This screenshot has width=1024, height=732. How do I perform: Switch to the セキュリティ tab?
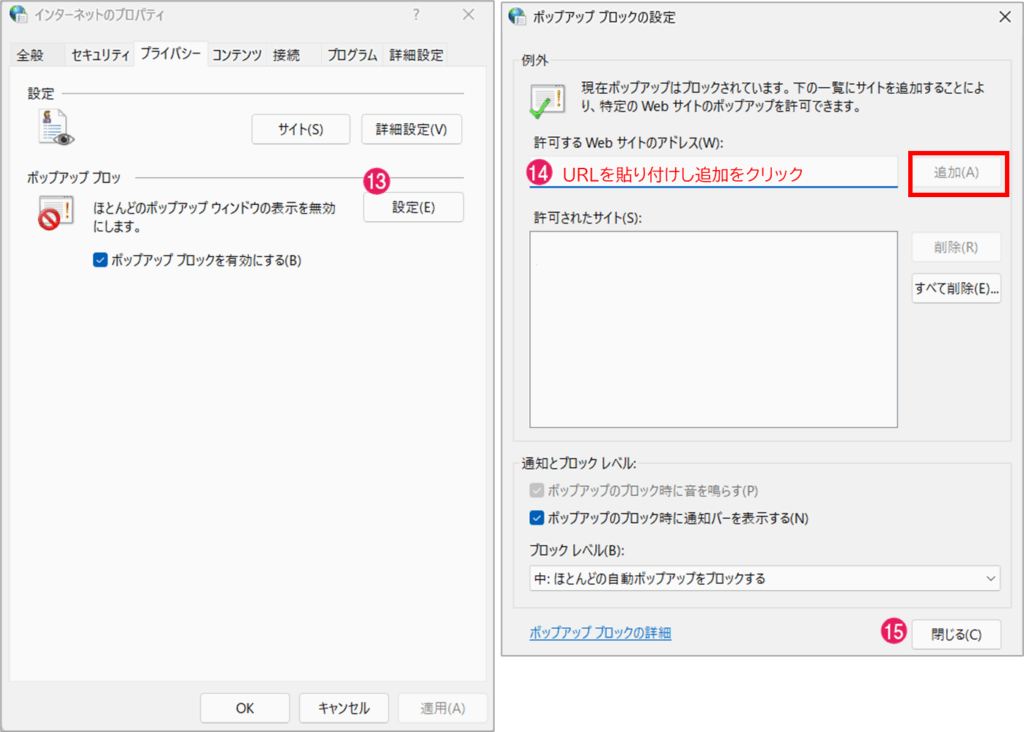pos(100,55)
